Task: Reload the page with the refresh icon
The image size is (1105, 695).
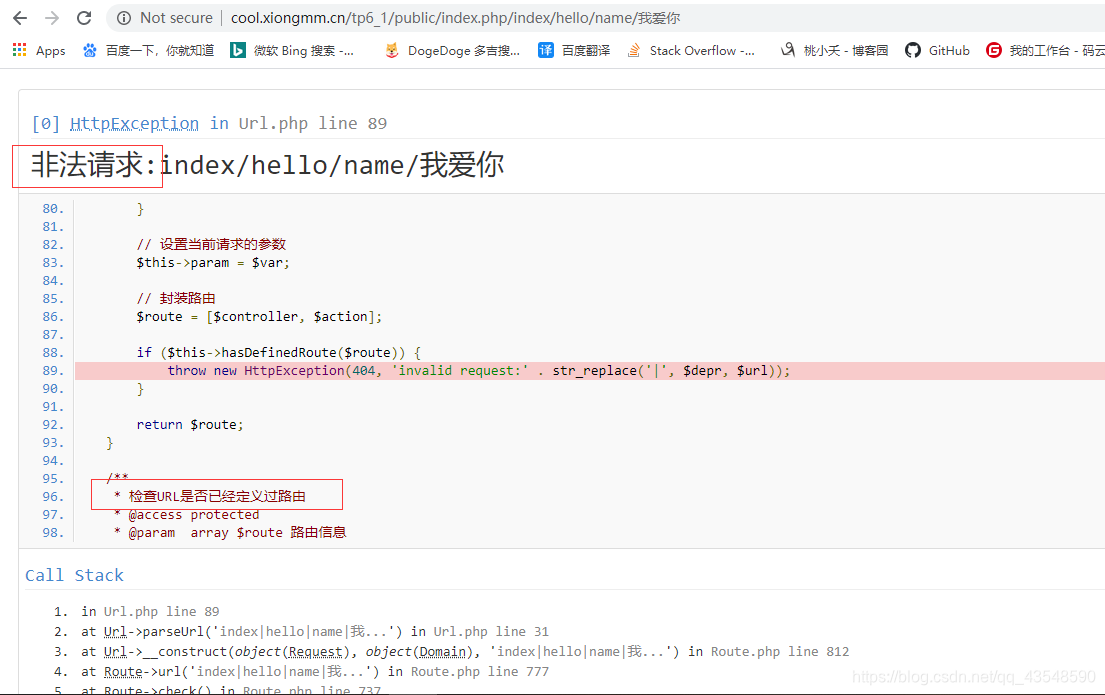Action: tap(84, 18)
